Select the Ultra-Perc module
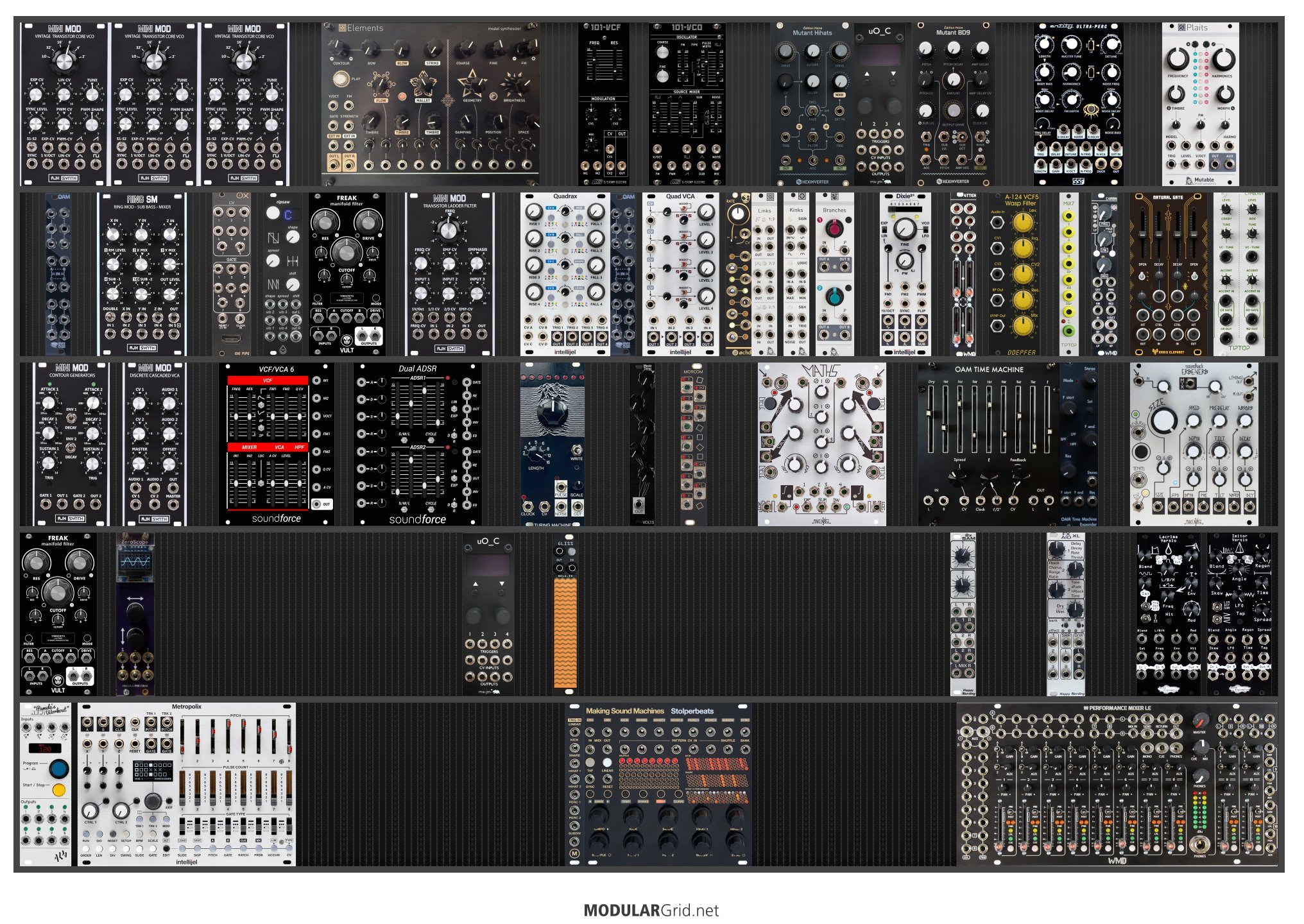The width and height of the screenshot is (1304, 924). click(x=1079, y=104)
